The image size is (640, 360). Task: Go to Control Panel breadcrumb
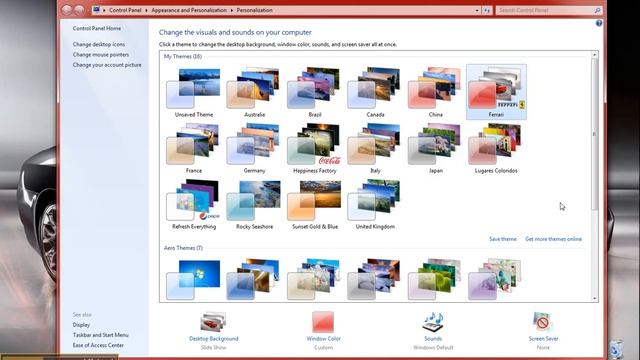coord(125,10)
